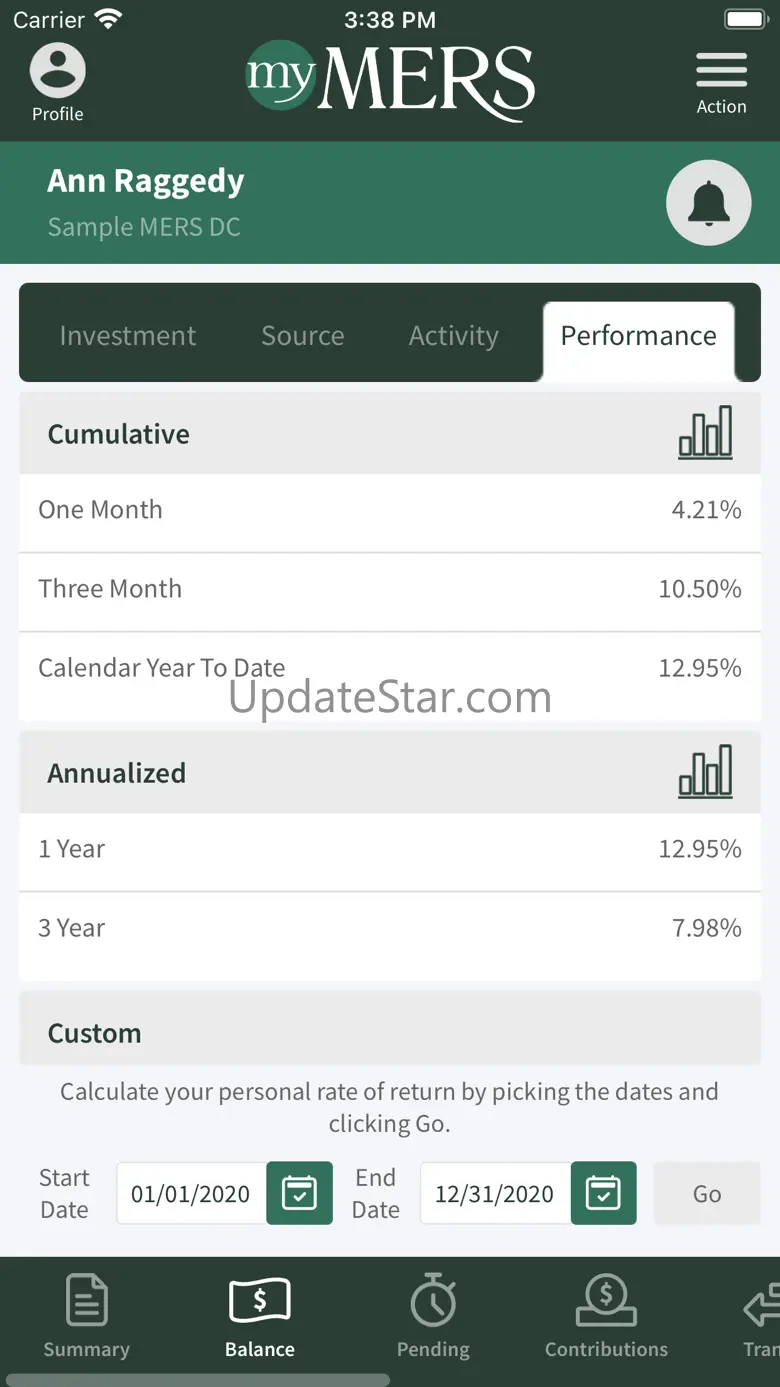Switch to the Source tab

pos(302,336)
